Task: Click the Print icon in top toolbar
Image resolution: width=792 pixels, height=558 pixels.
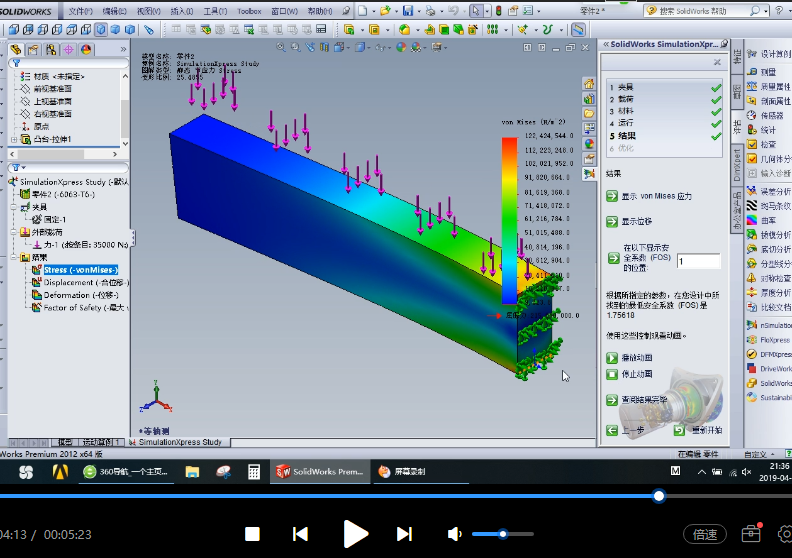Action: [430, 11]
